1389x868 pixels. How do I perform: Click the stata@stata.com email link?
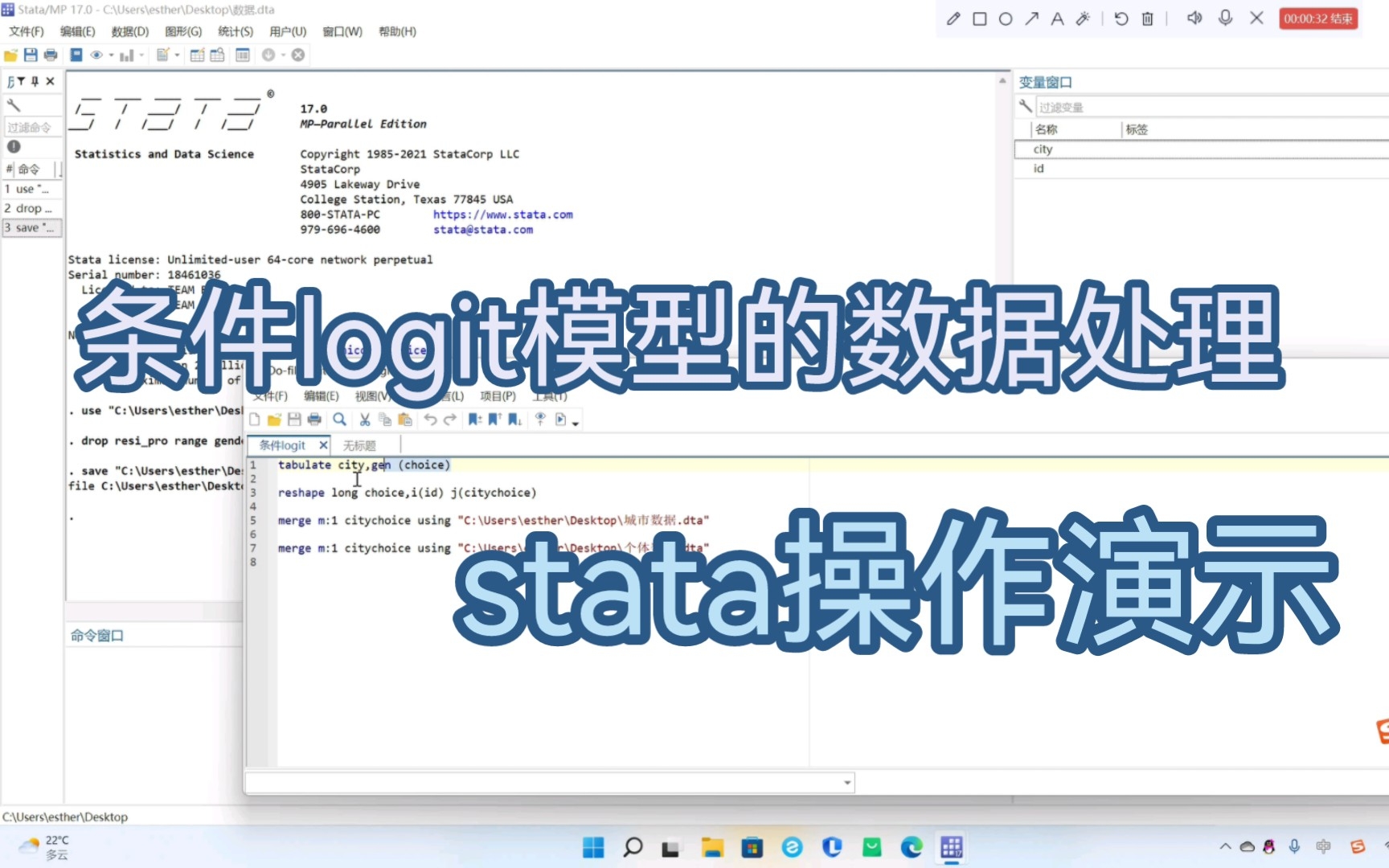(x=483, y=230)
